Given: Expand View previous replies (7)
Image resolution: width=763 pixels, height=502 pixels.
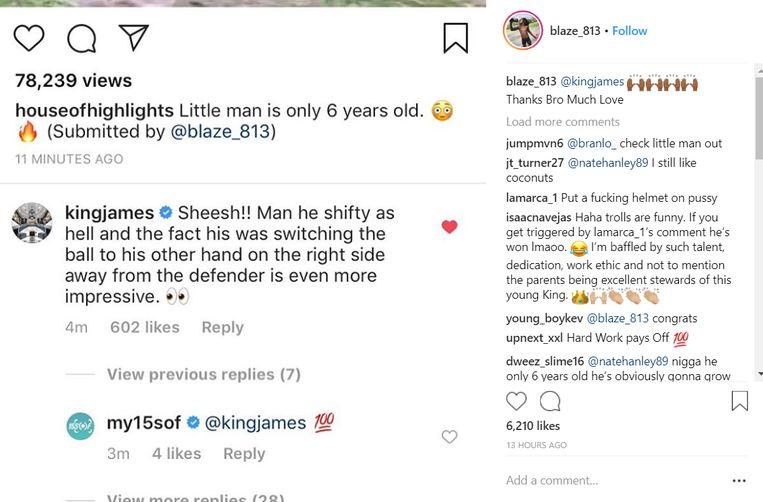Looking at the screenshot, I should [204, 374].
